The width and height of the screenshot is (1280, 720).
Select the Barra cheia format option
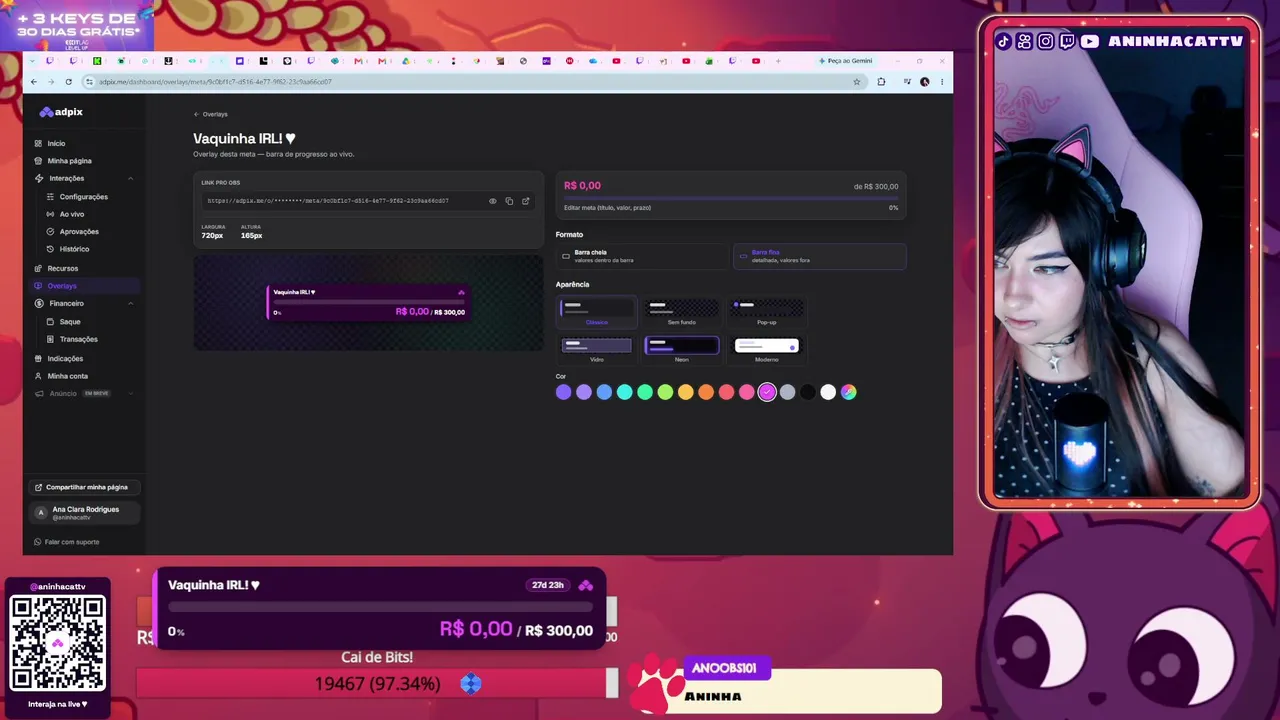[641, 256]
